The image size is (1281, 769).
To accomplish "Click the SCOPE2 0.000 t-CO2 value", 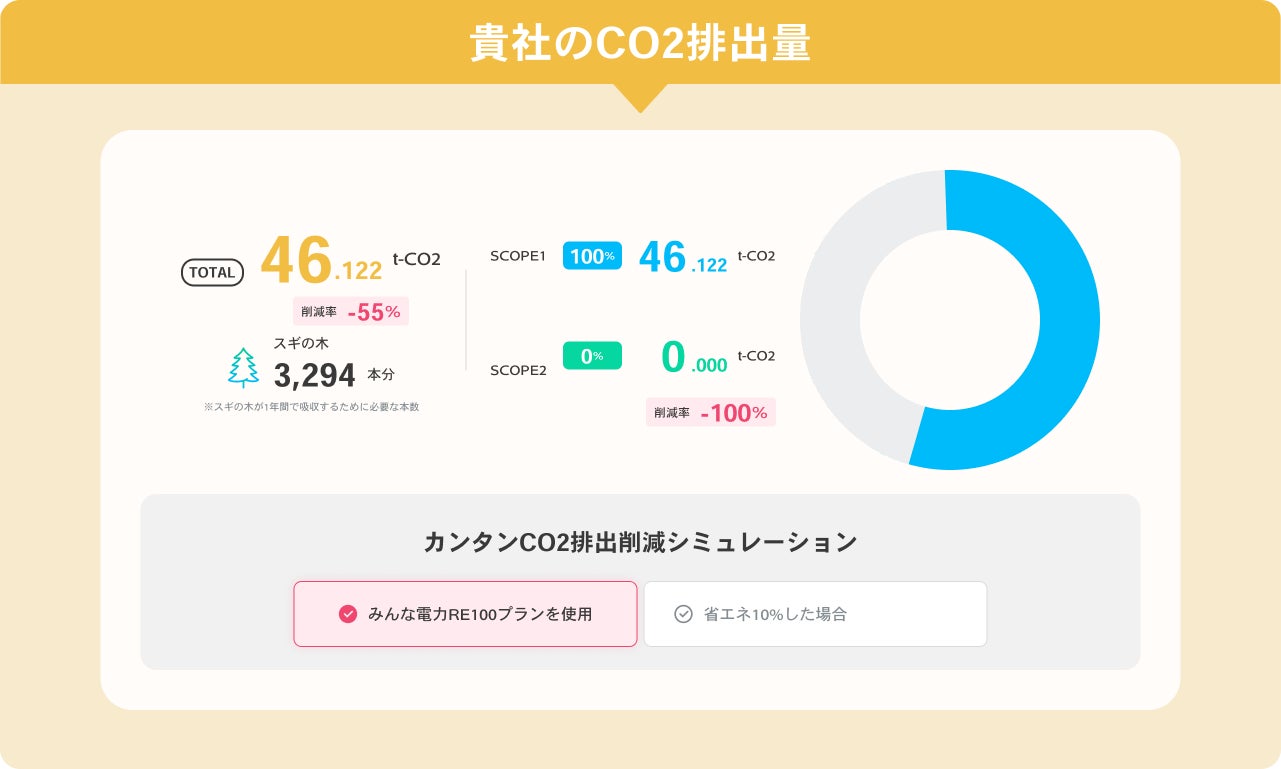I will point(695,358).
